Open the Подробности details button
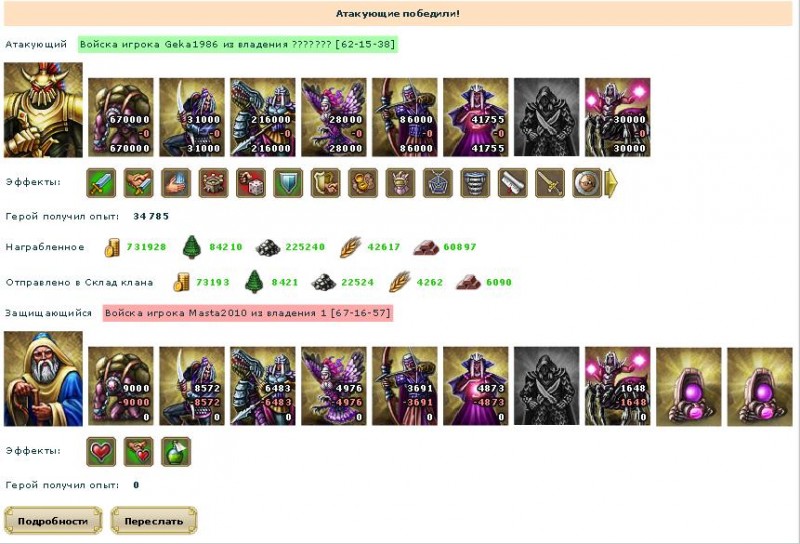Image resolution: width=800 pixels, height=544 pixels. click(53, 521)
